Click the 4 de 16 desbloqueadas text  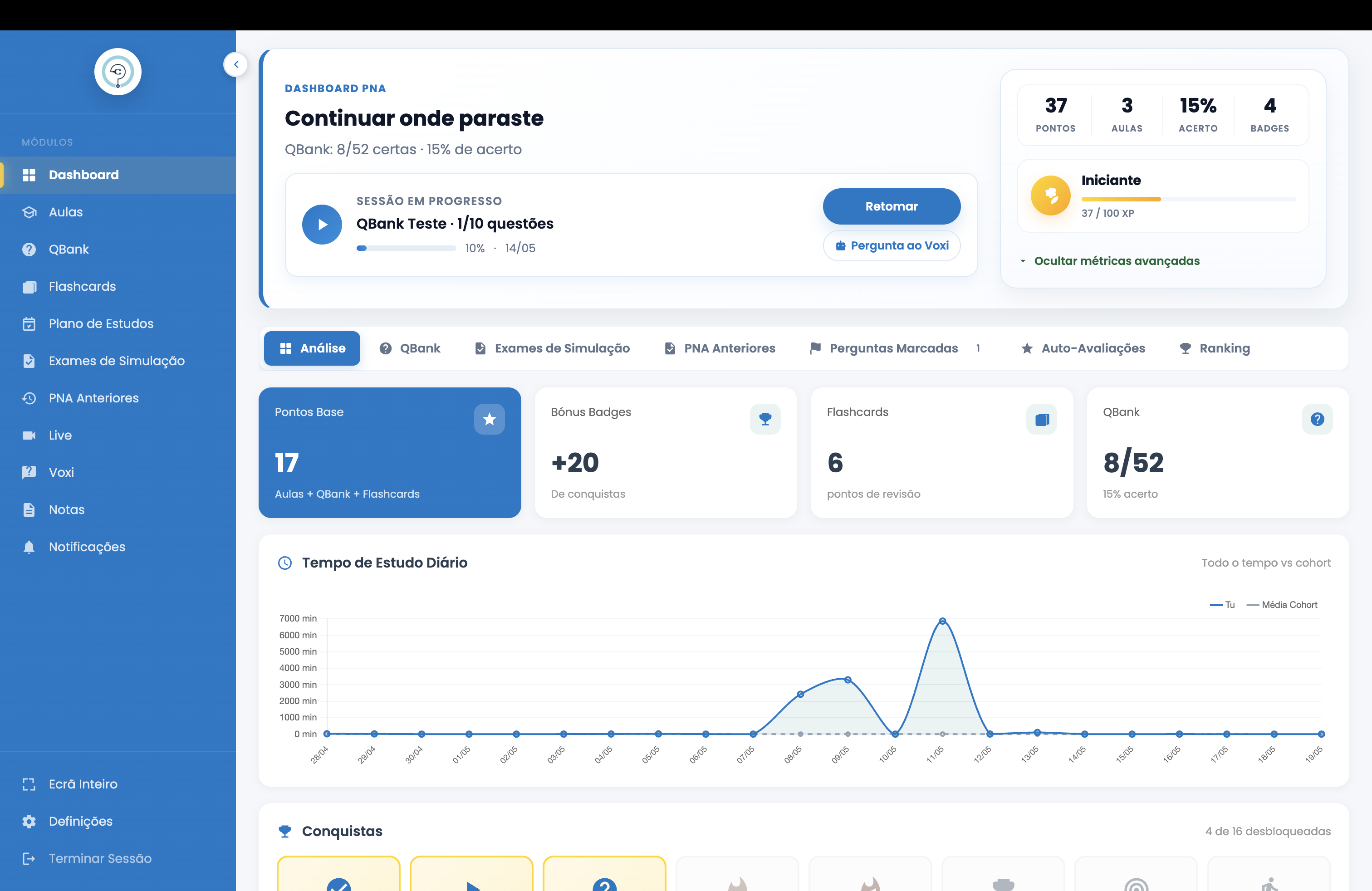pos(1268,831)
